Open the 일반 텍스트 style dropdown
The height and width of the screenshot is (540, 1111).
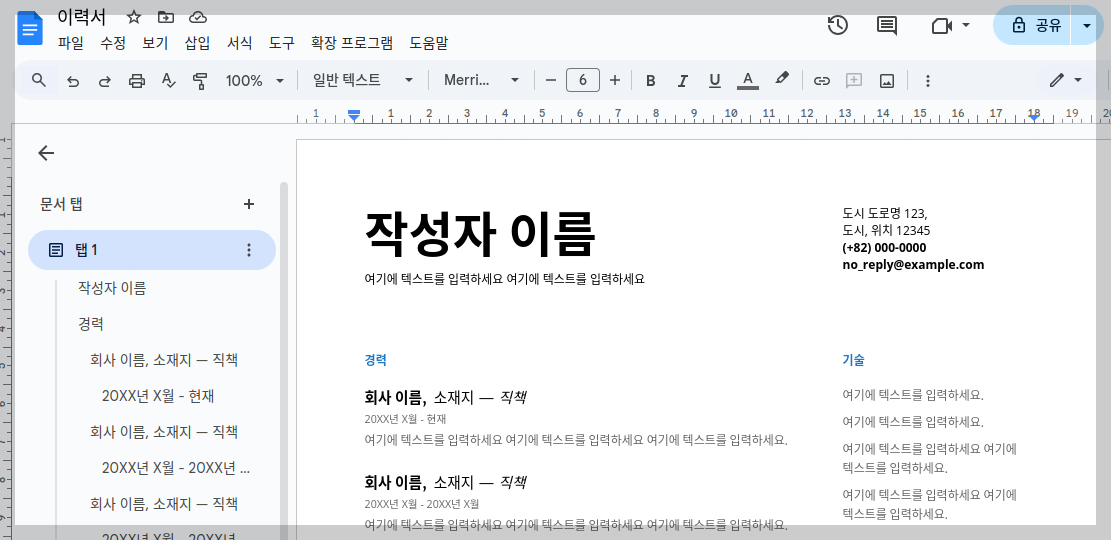pyautogui.click(x=363, y=80)
